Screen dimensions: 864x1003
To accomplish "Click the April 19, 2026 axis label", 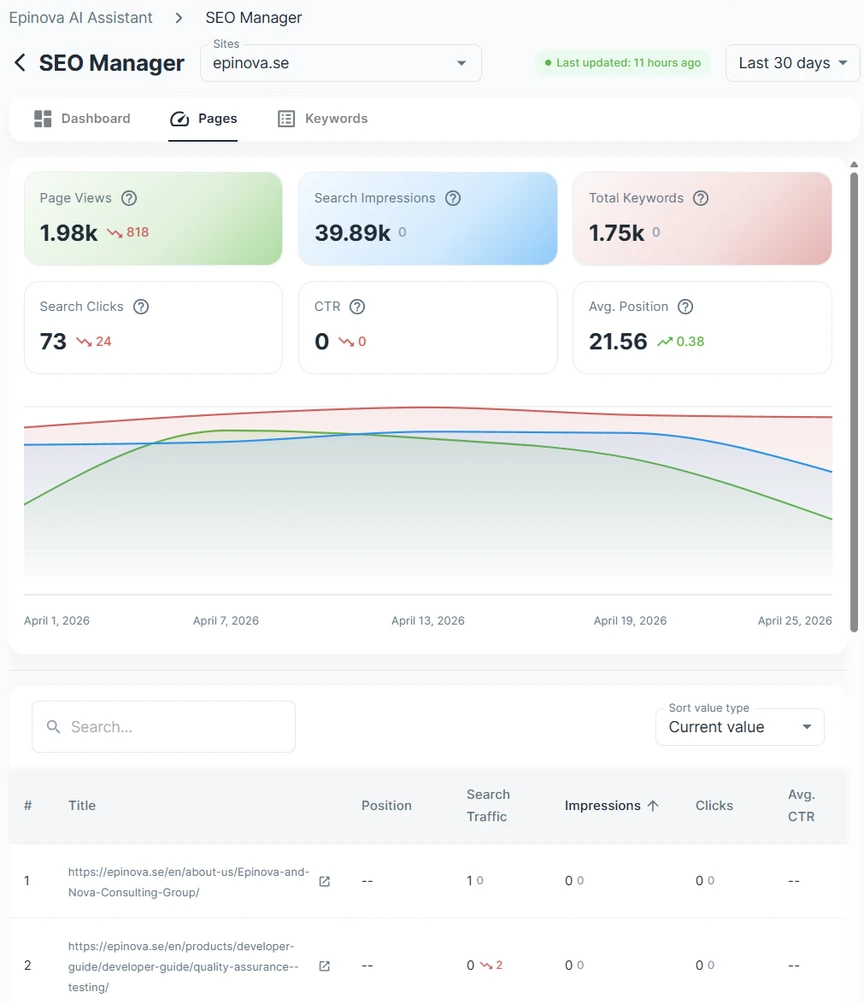I will (x=630, y=620).
